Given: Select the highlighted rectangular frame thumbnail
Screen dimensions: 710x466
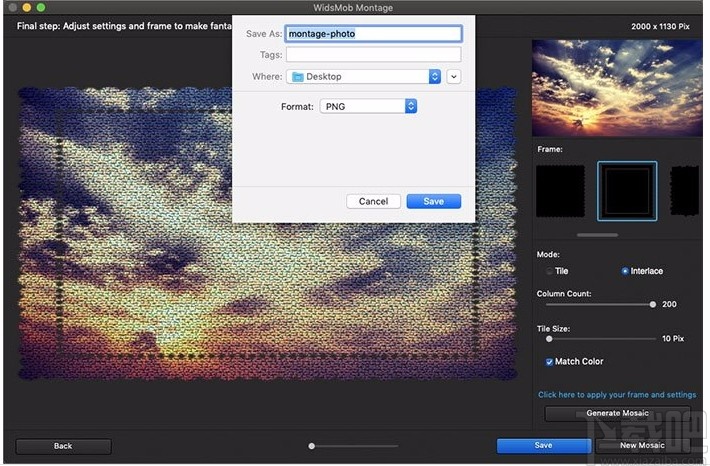Looking at the screenshot, I should pos(627,191).
